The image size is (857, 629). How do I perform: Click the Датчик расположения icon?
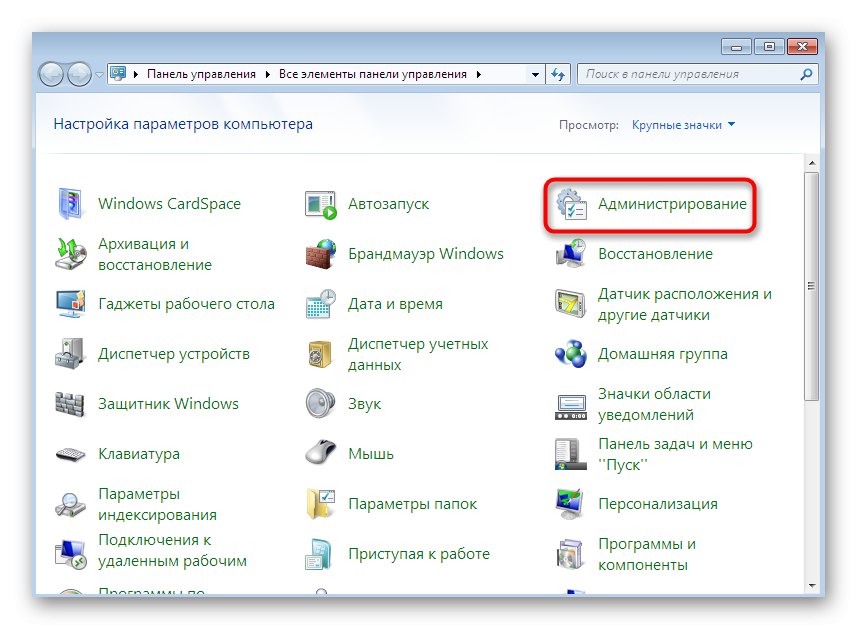pos(571,304)
